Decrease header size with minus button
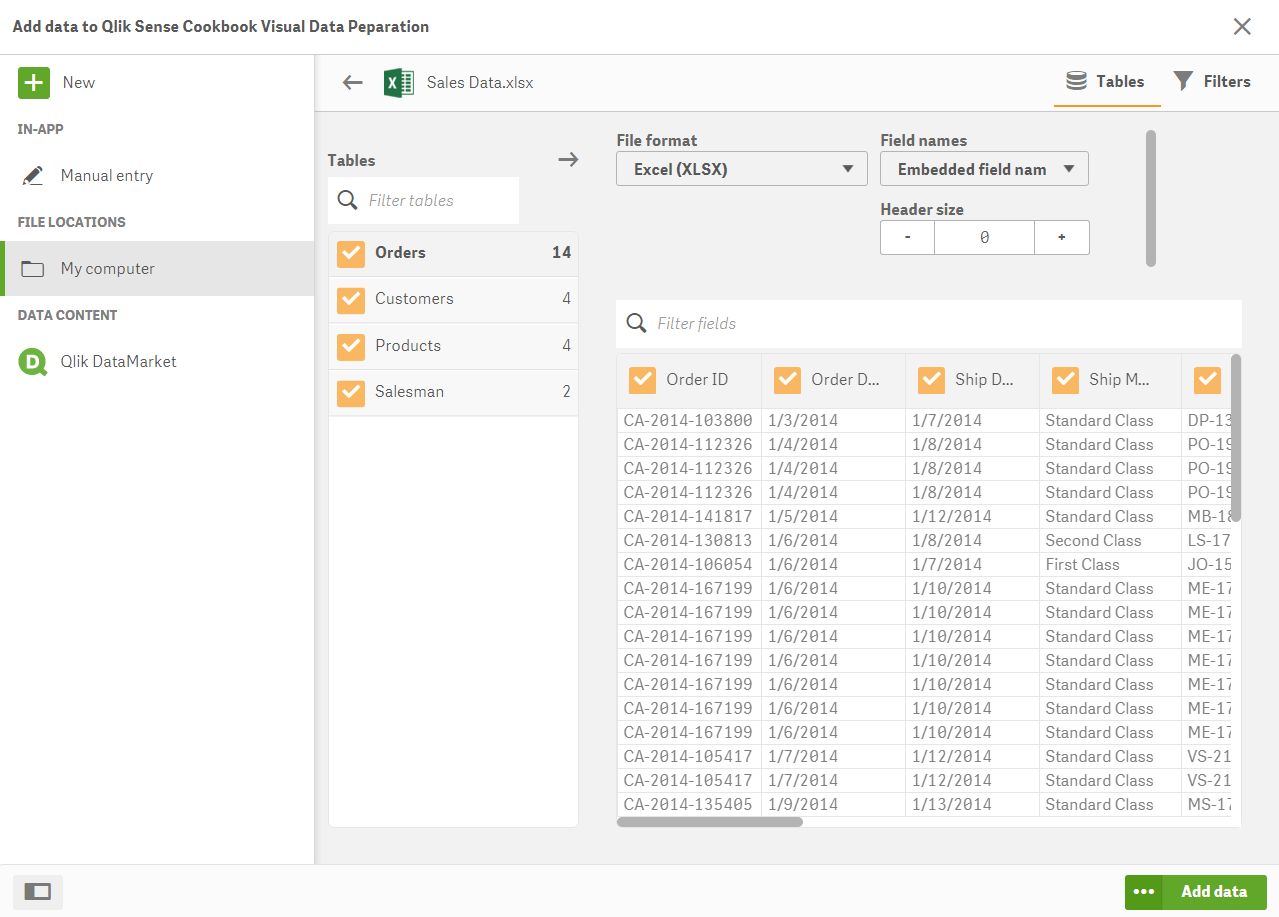Screen dimensions: 1279x917 (x=907, y=238)
